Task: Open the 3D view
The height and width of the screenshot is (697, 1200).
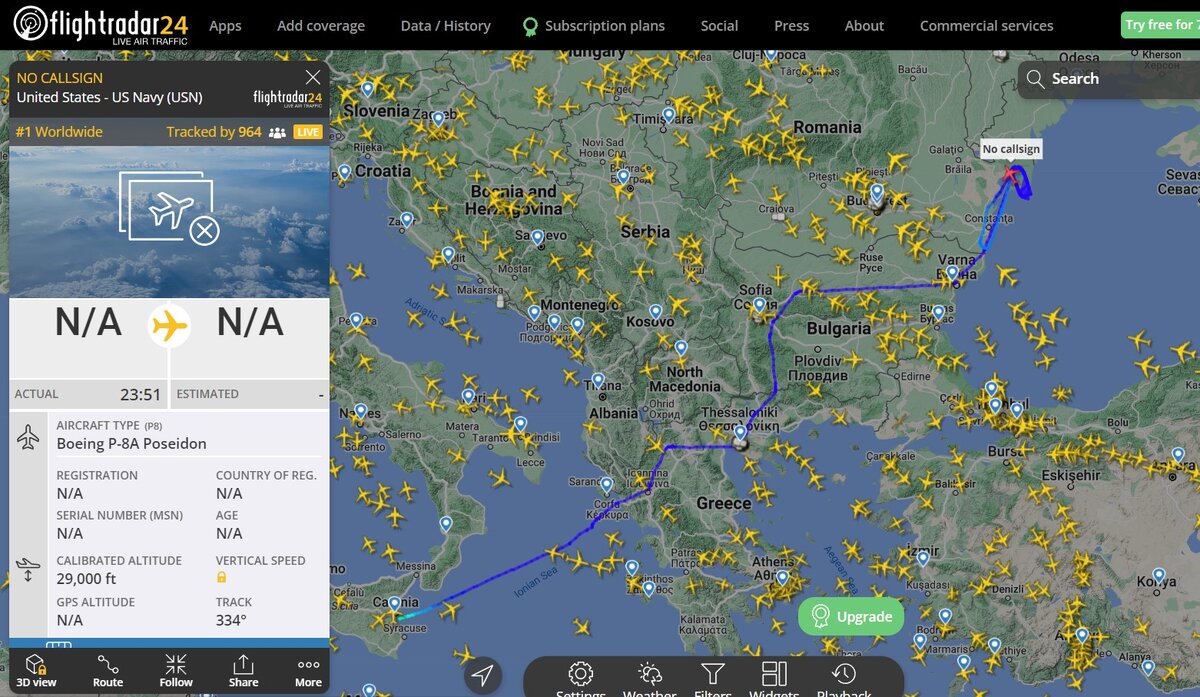Action: click(x=36, y=671)
